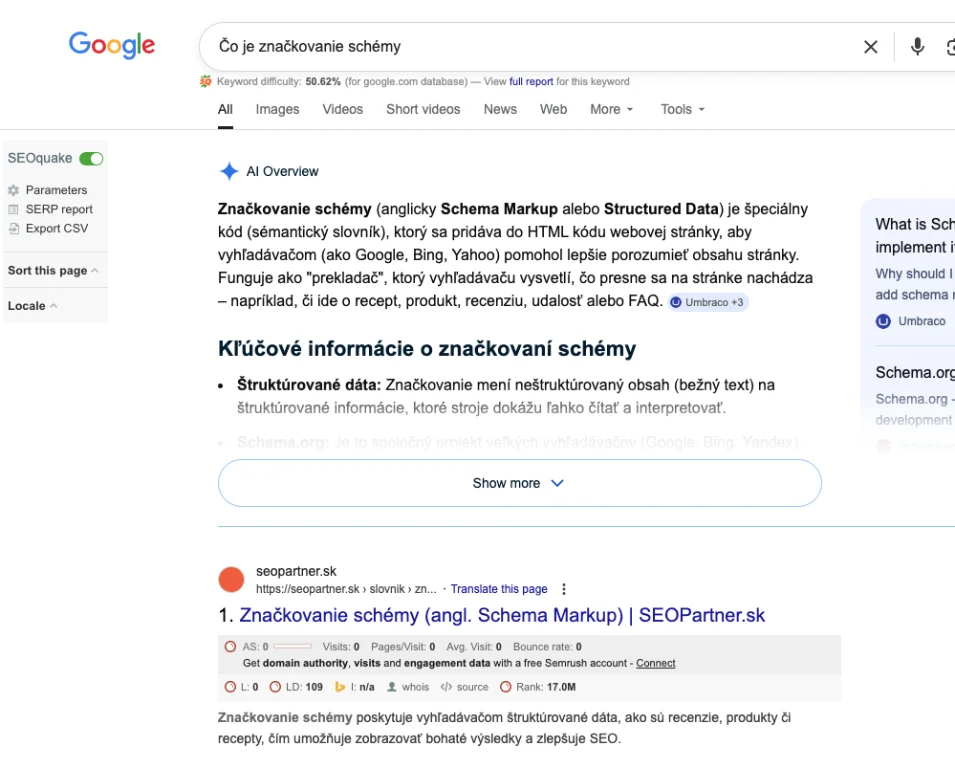Start voice search with the microphone icon
955x768 pixels.
coord(917,47)
